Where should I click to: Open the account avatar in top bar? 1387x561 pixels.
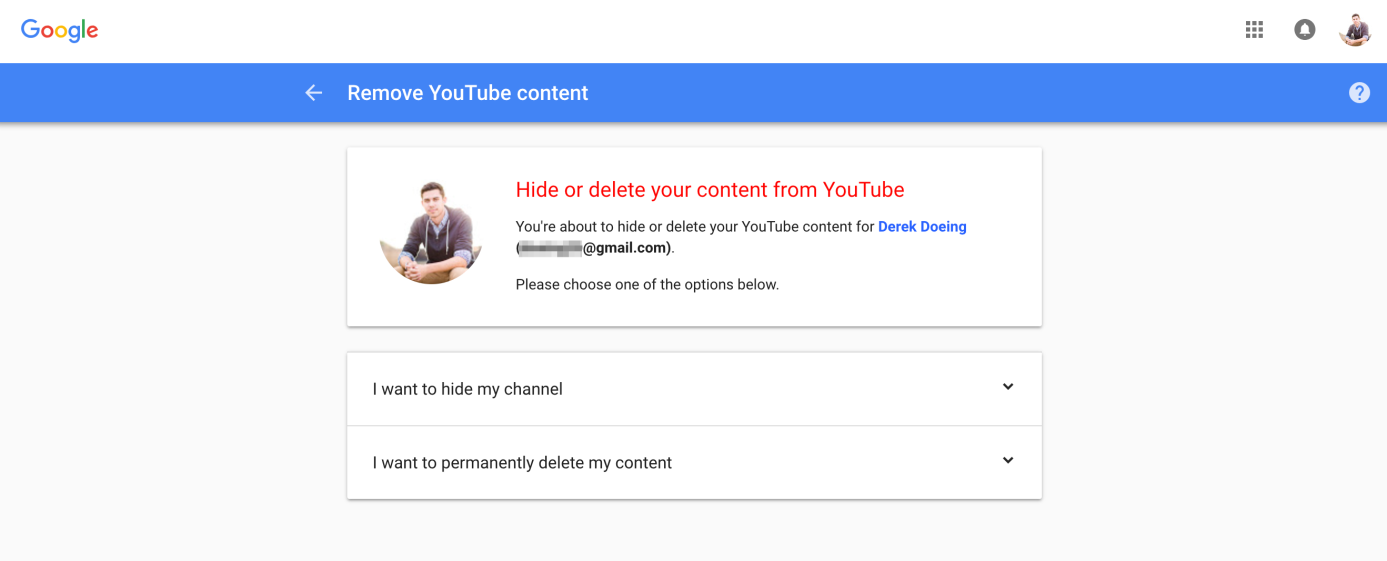click(1355, 30)
